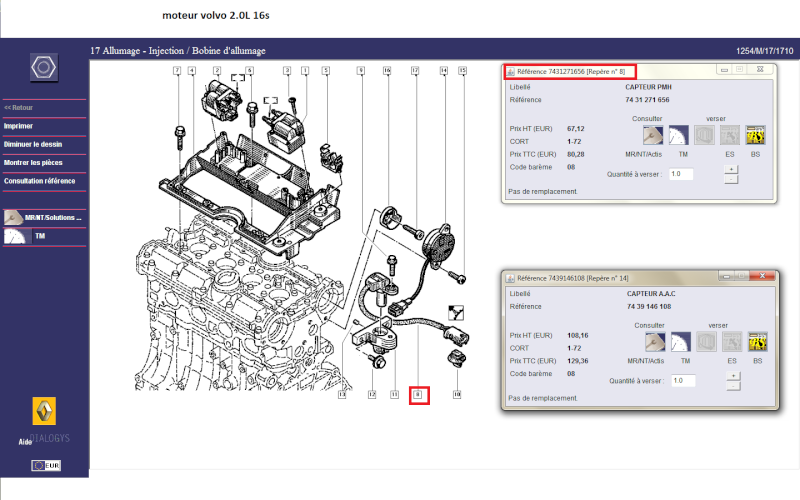
Task: Open MR/NT/Actis wrench icon in CAPTEUR PMH window
Action: pyautogui.click(x=653, y=136)
